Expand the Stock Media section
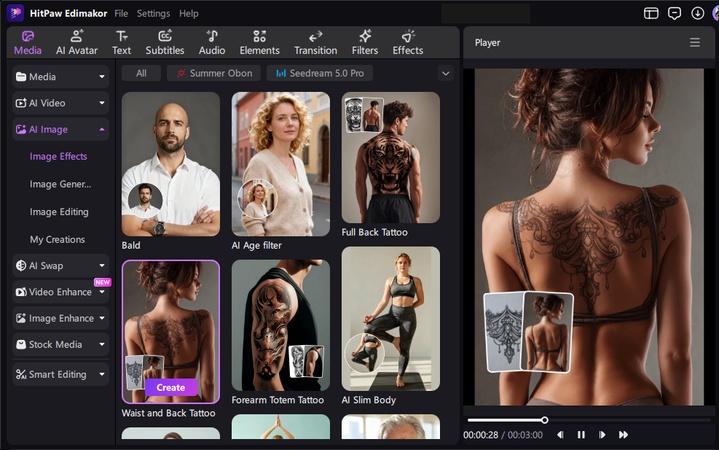Image resolution: width=719 pixels, height=450 pixels. [61, 344]
